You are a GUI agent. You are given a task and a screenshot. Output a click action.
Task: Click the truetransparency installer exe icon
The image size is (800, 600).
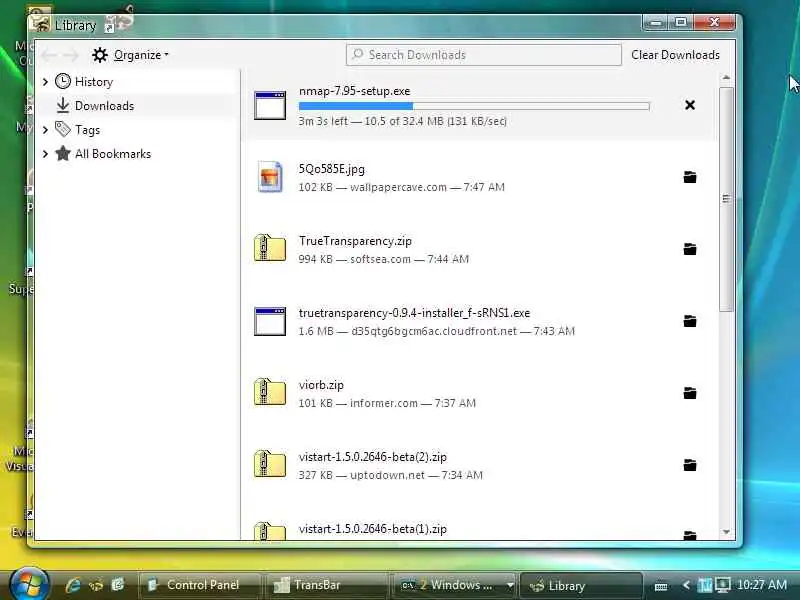pos(270,321)
